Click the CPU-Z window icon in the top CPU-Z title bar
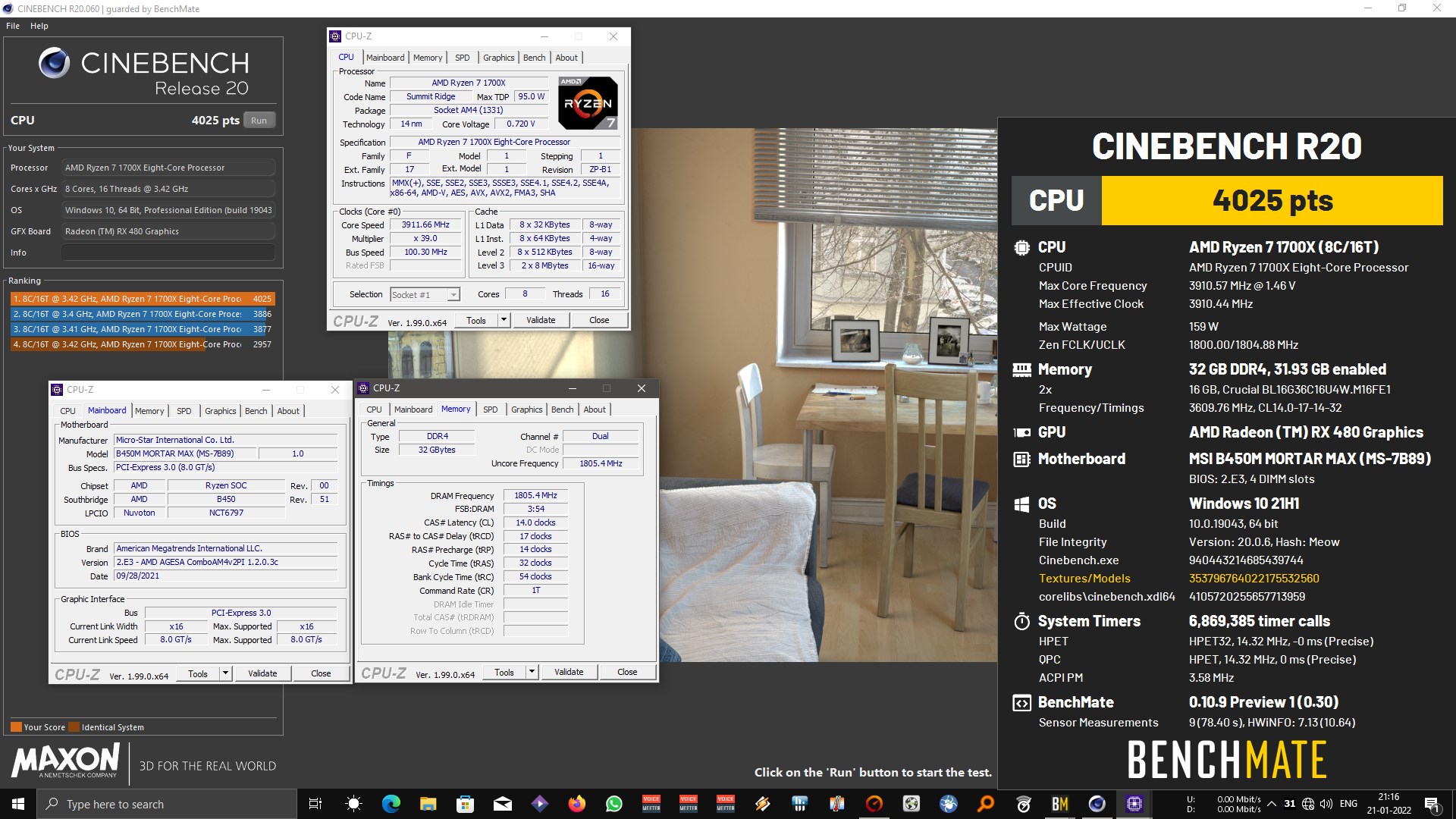This screenshot has height=819, width=1456. pos(336,36)
